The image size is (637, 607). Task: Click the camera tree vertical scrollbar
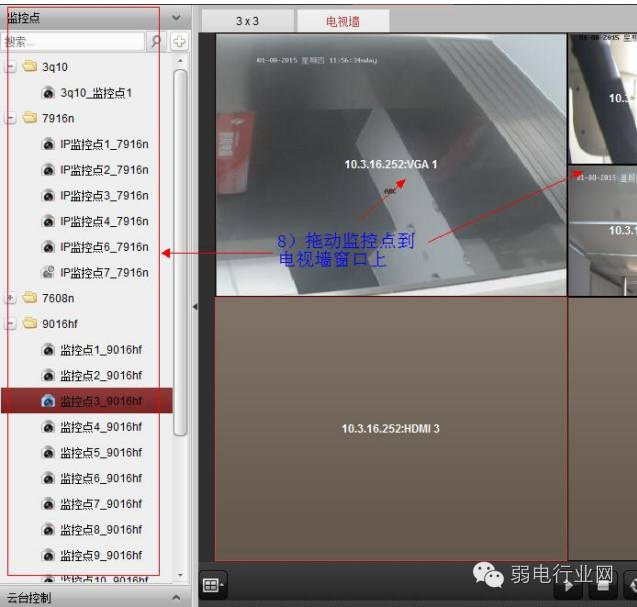coord(180,252)
